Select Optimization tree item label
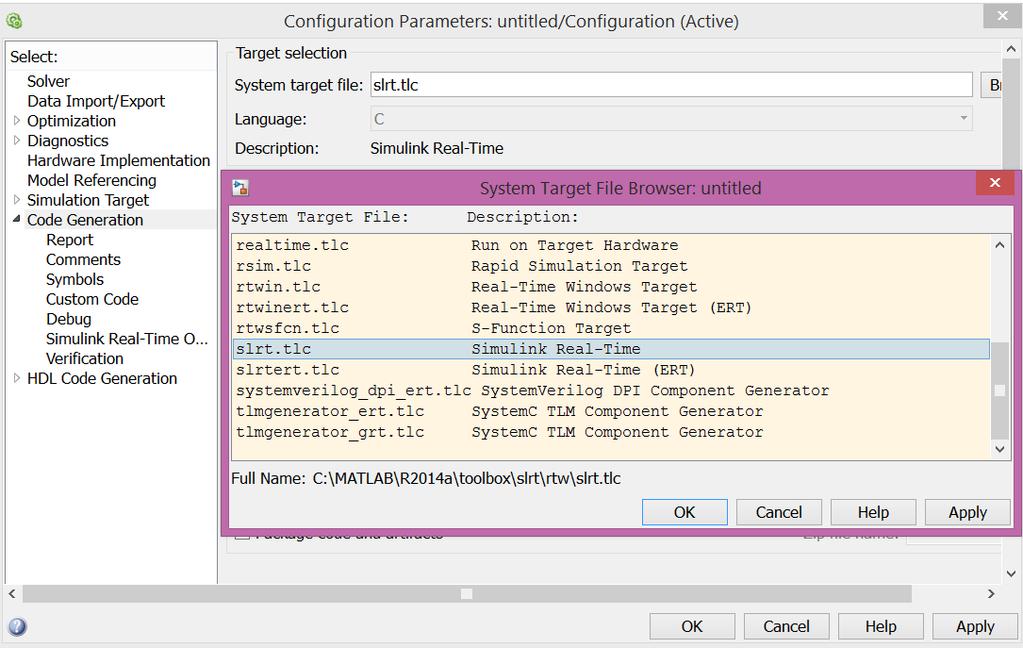Viewport: 1023px width, 648px height. pyautogui.click(x=71, y=121)
